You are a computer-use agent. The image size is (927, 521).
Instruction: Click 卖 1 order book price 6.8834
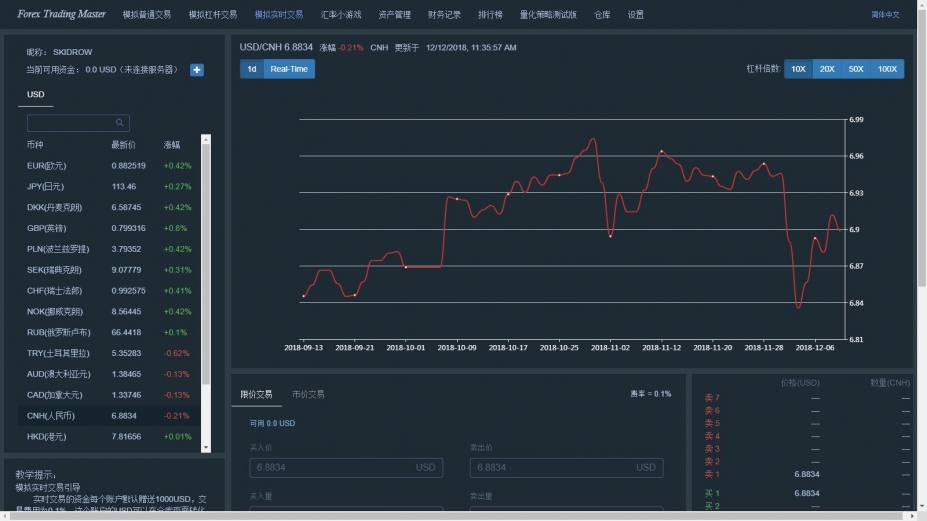[x=806, y=474]
